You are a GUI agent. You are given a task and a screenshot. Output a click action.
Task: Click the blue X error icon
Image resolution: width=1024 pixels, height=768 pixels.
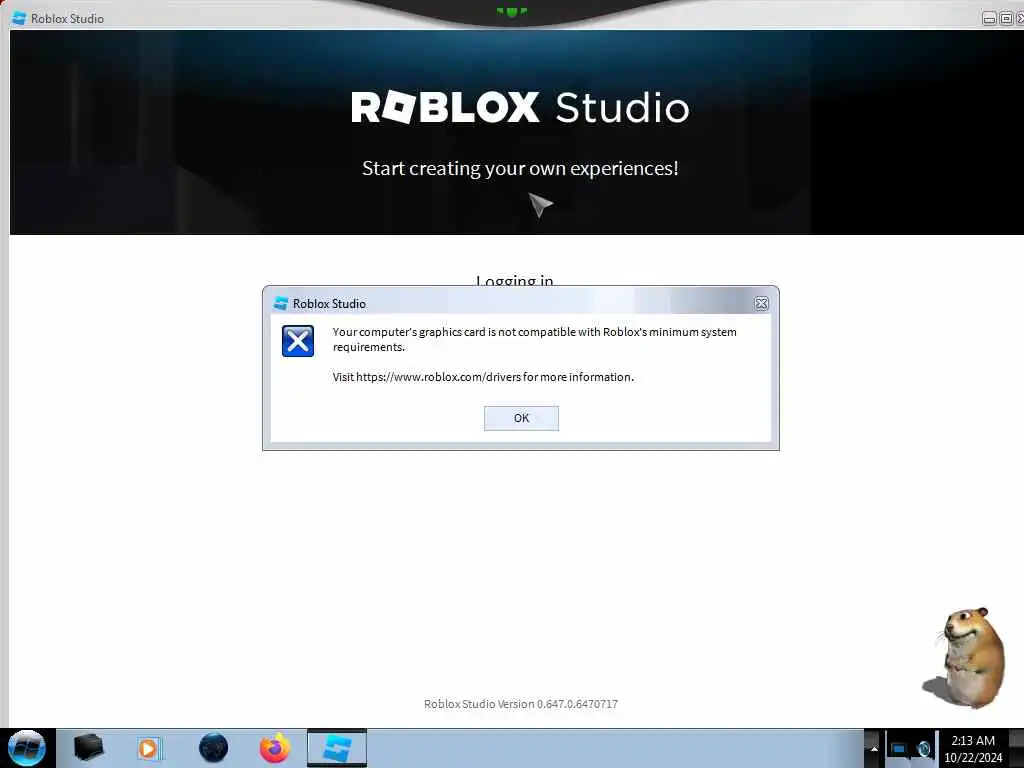click(x=298, y=341)
